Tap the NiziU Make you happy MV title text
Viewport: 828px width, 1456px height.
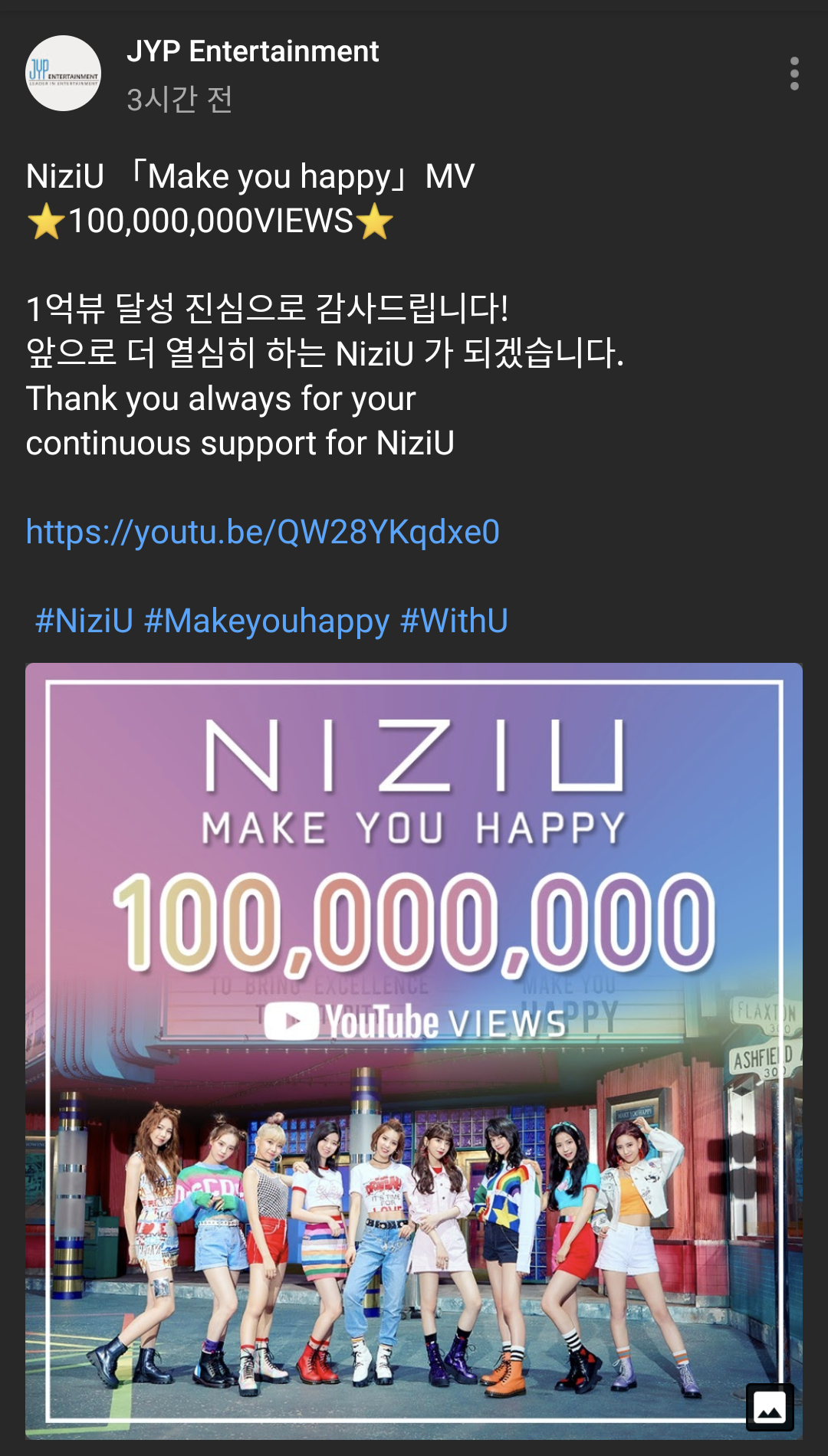coord(251,177)
